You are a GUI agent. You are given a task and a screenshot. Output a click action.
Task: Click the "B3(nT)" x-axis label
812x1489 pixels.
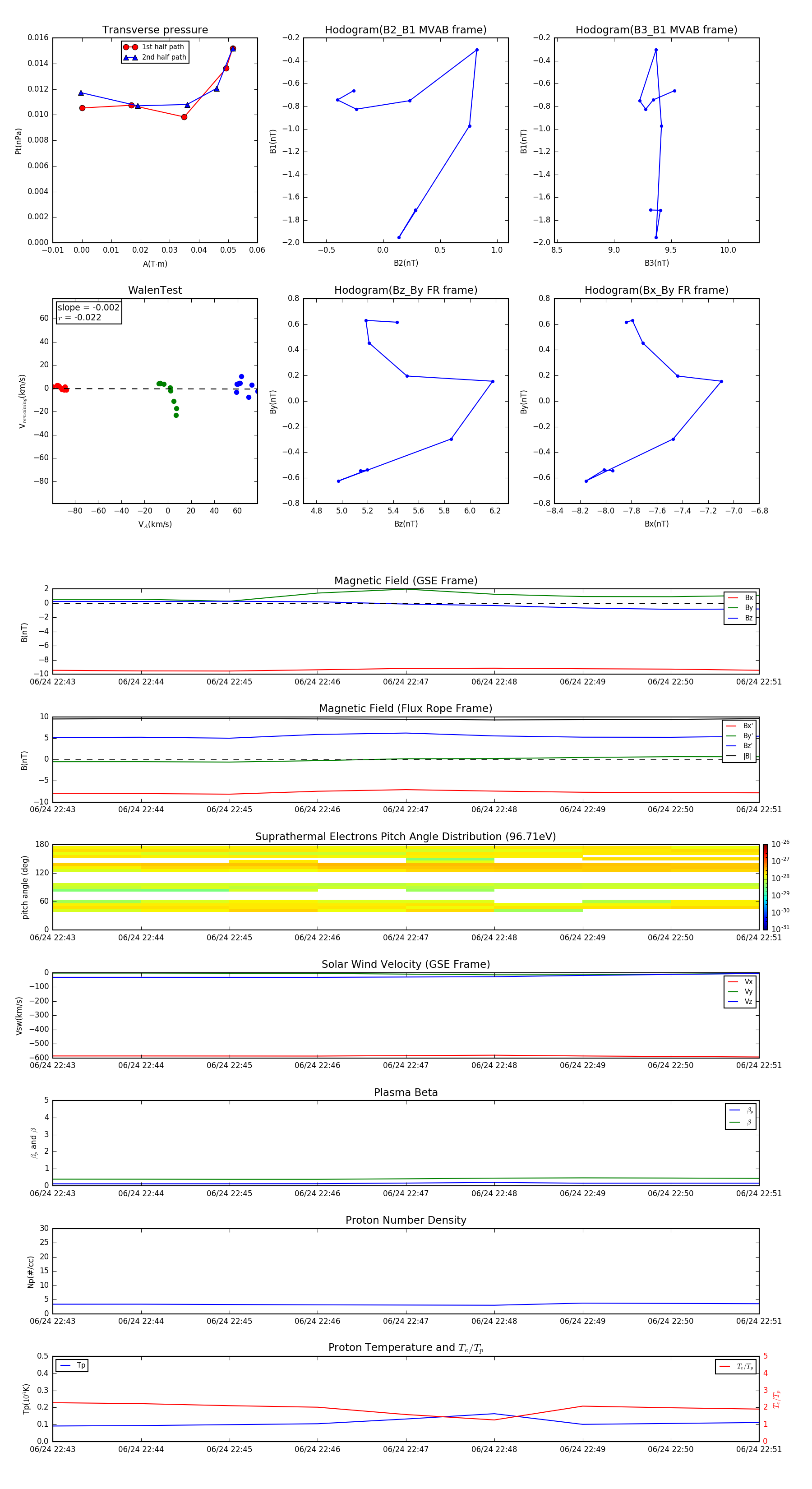[x=656, y=263]
